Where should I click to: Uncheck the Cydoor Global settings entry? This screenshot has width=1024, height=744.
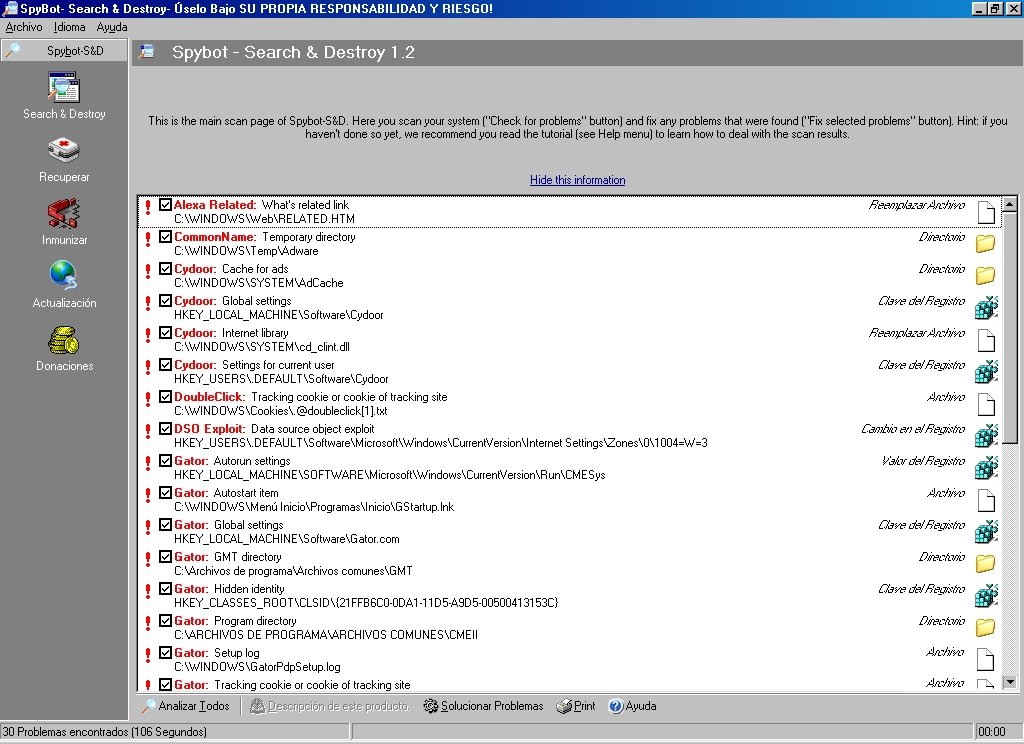point(165,300)
